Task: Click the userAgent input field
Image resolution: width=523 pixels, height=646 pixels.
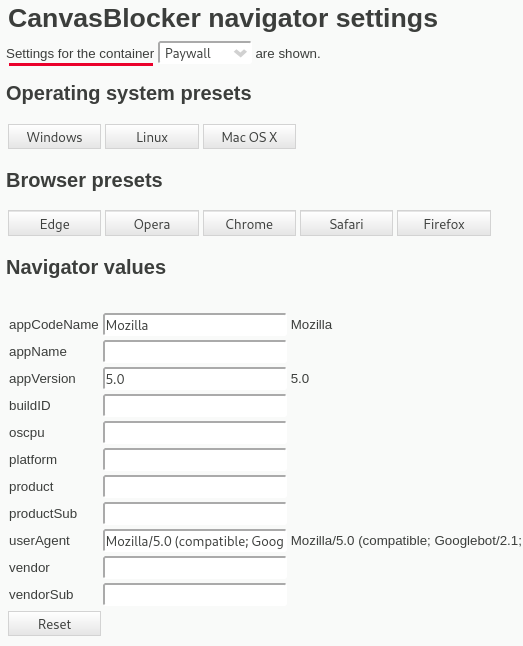Action: [195, 541]
